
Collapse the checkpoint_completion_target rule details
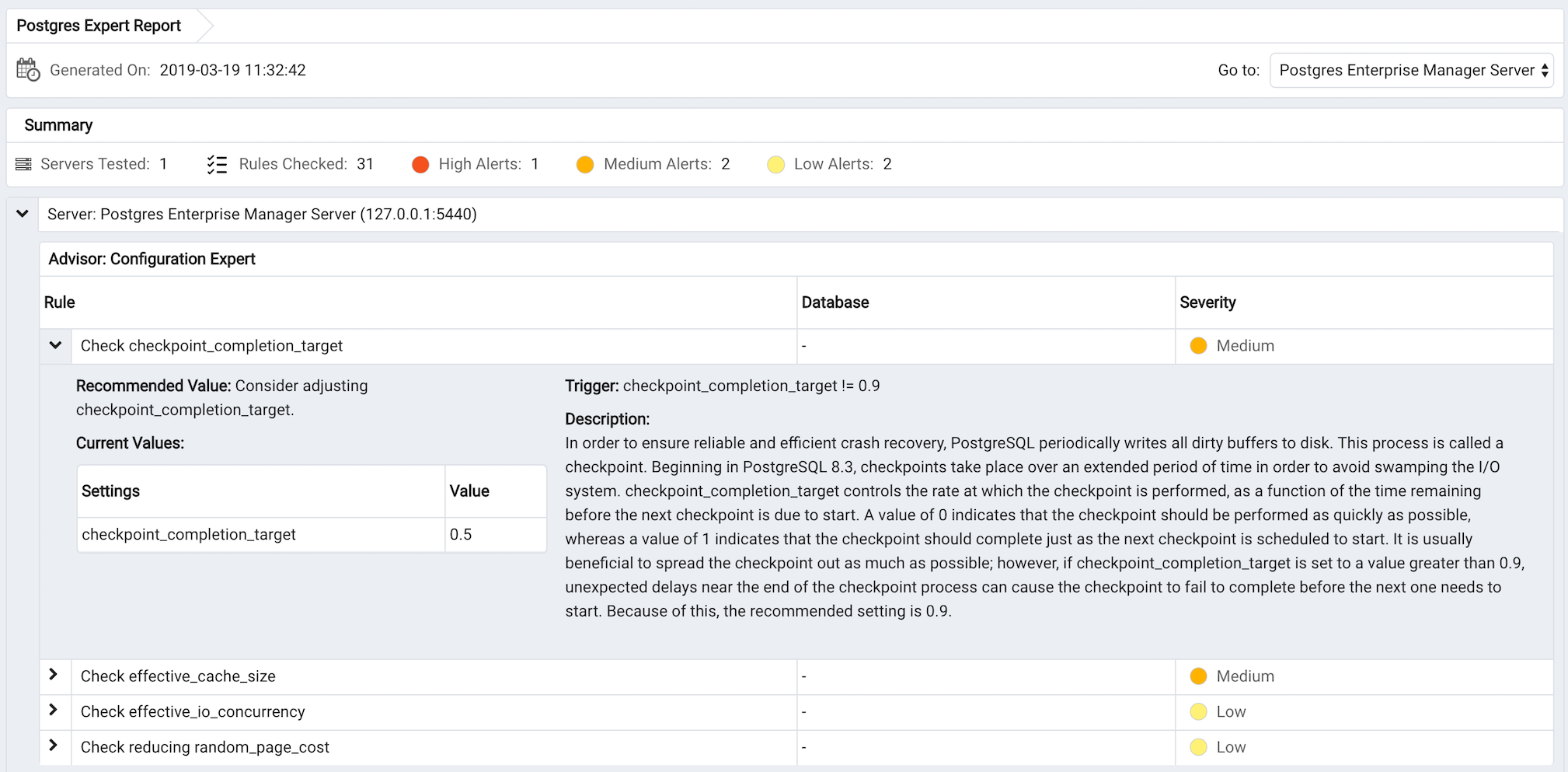[x=55, y=345]
